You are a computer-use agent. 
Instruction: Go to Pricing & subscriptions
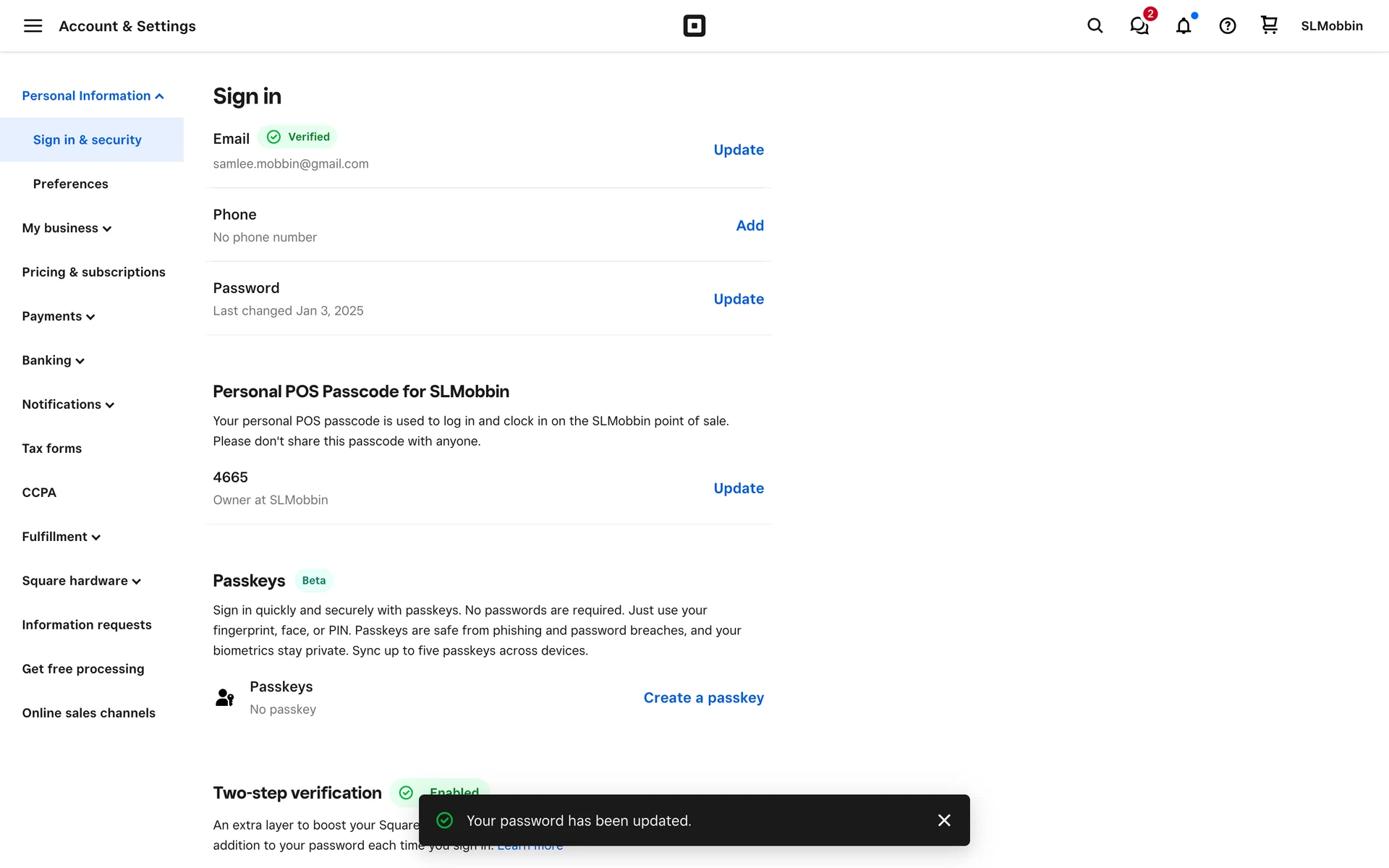tap(93, 272)
